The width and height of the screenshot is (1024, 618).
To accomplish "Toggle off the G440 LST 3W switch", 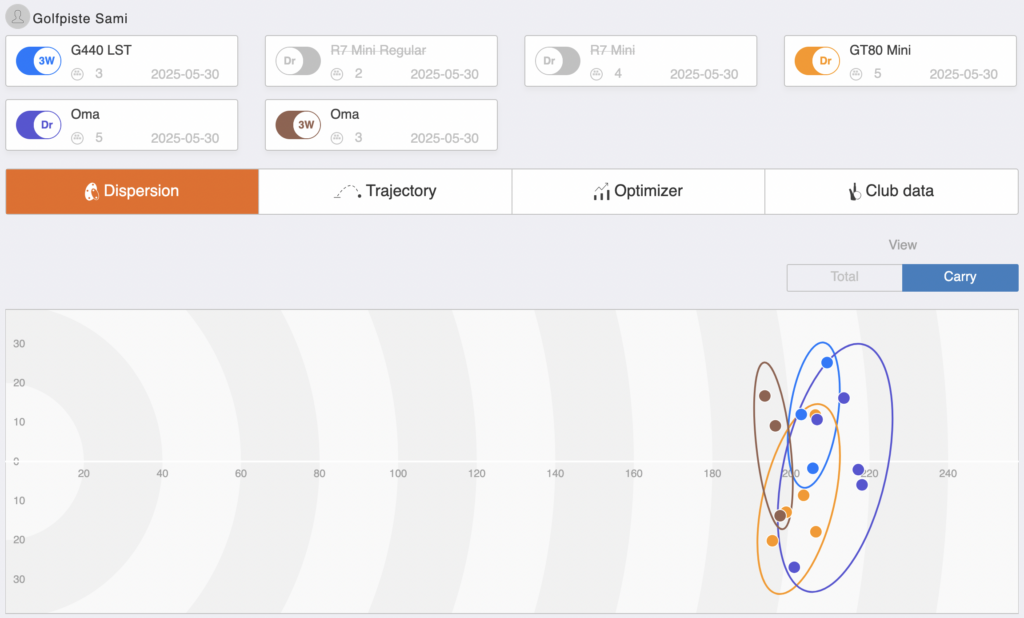I will tap(39, 61).
